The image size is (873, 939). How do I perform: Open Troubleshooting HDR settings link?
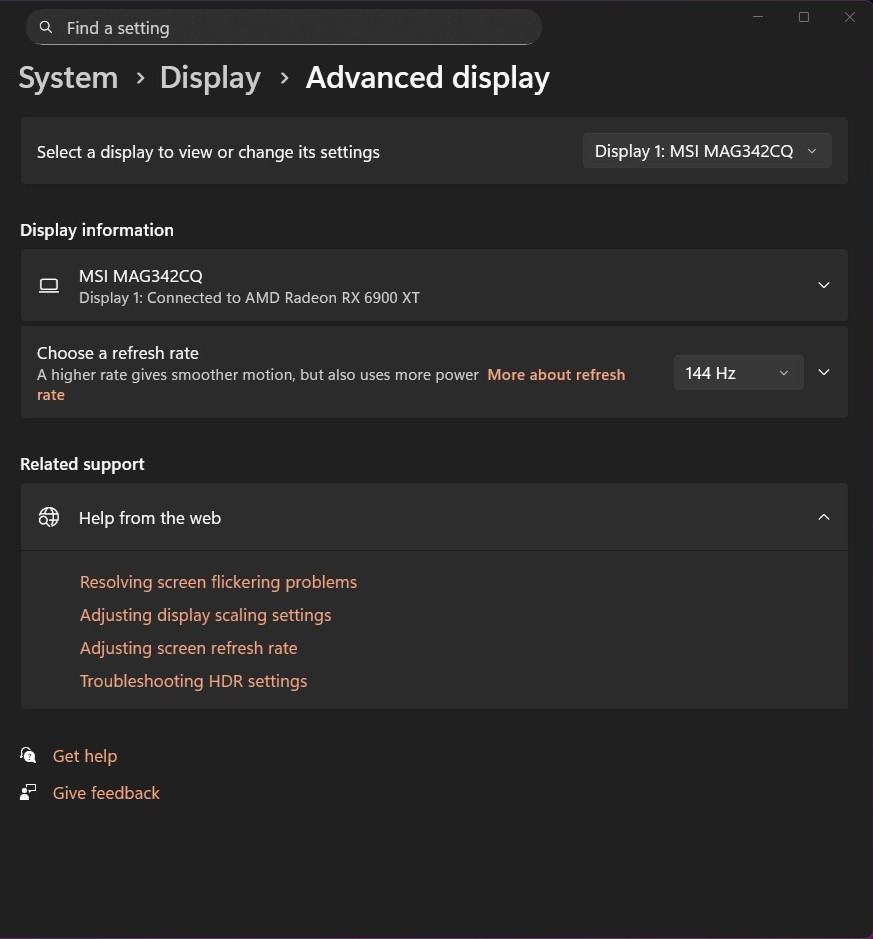click(193, 681)
